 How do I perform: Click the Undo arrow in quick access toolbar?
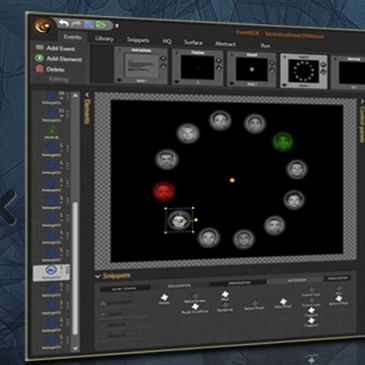pos(63,24)
